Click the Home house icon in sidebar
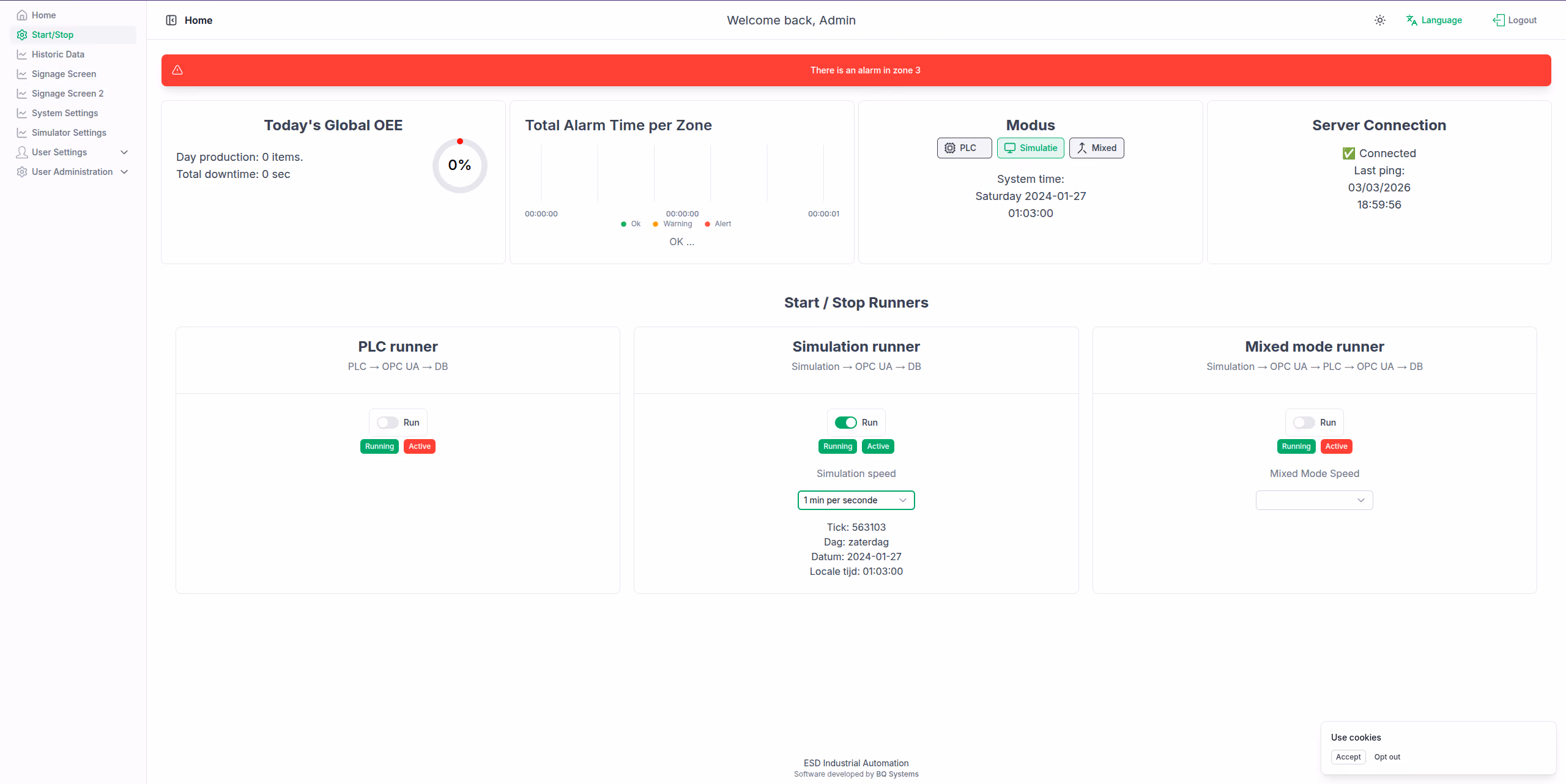This screenshot has height=784, width=1566. point(22,15)
